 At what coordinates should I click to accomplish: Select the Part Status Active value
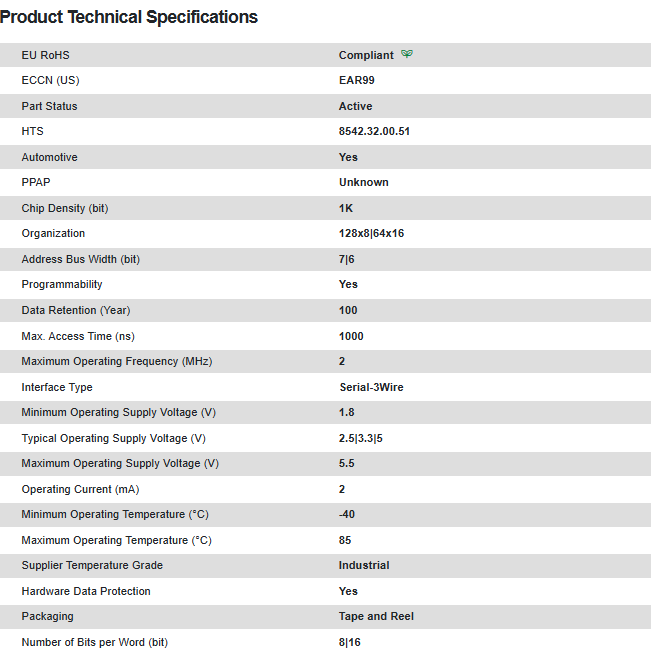[355, 106]
